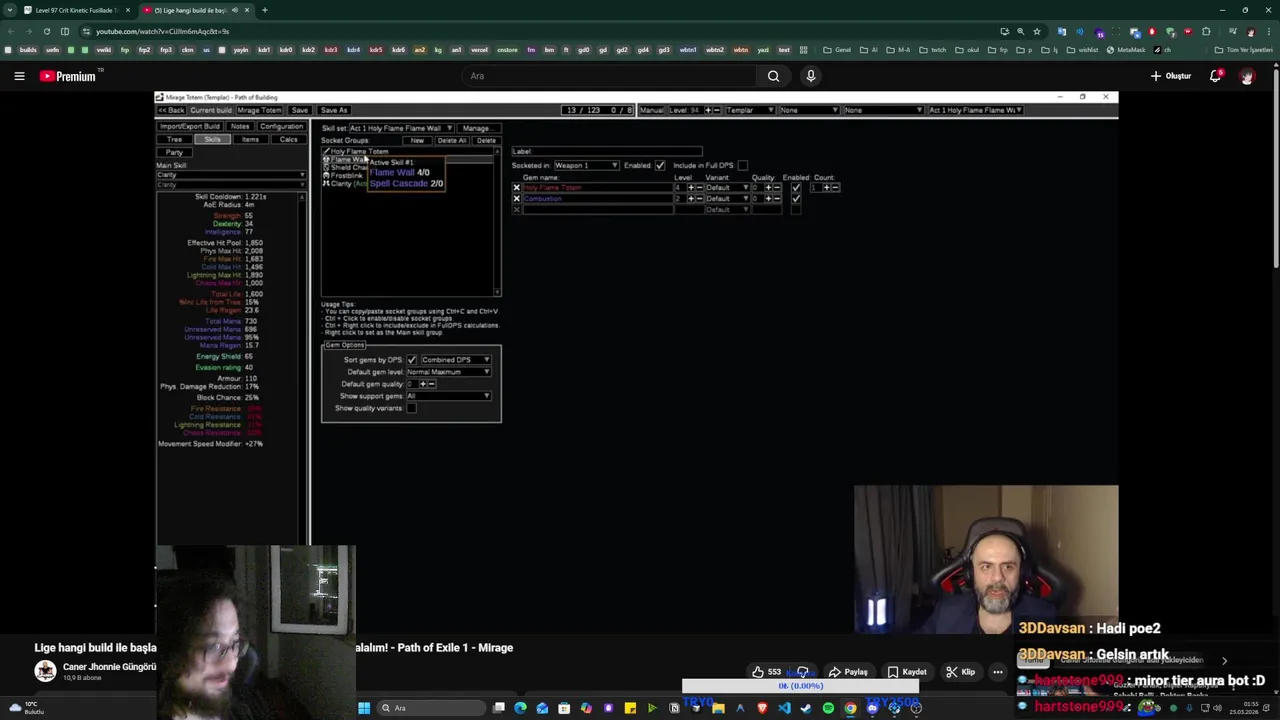The image size is (1280, 720).
Task: Enable Show quality variants checkbox
Action: pos(411,408)
